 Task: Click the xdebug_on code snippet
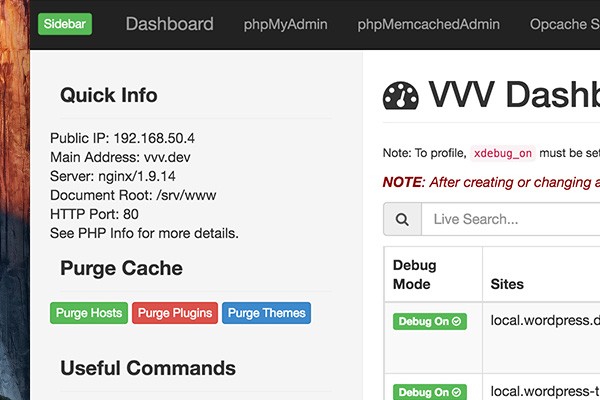tap(503, 153)
